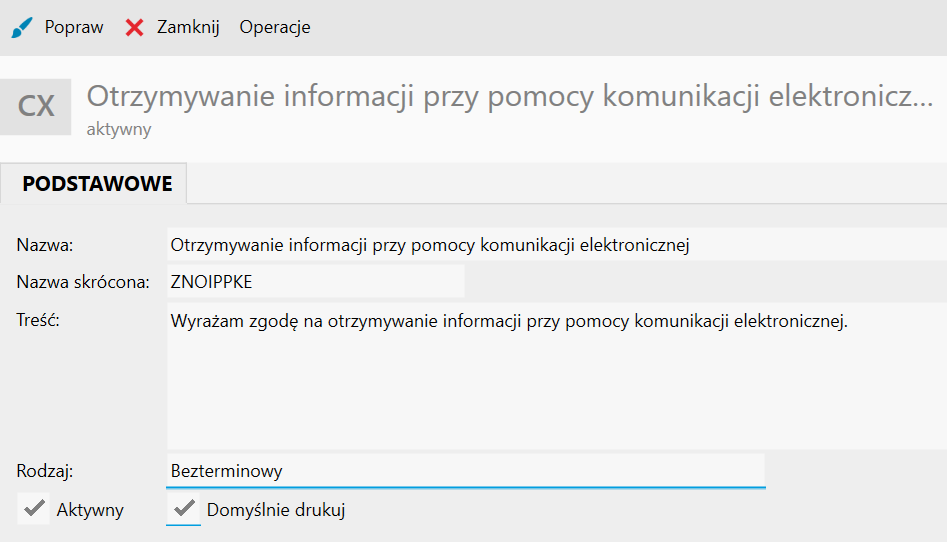
Task: Click the blue brush Popraw icon
Action: (22, 28)
